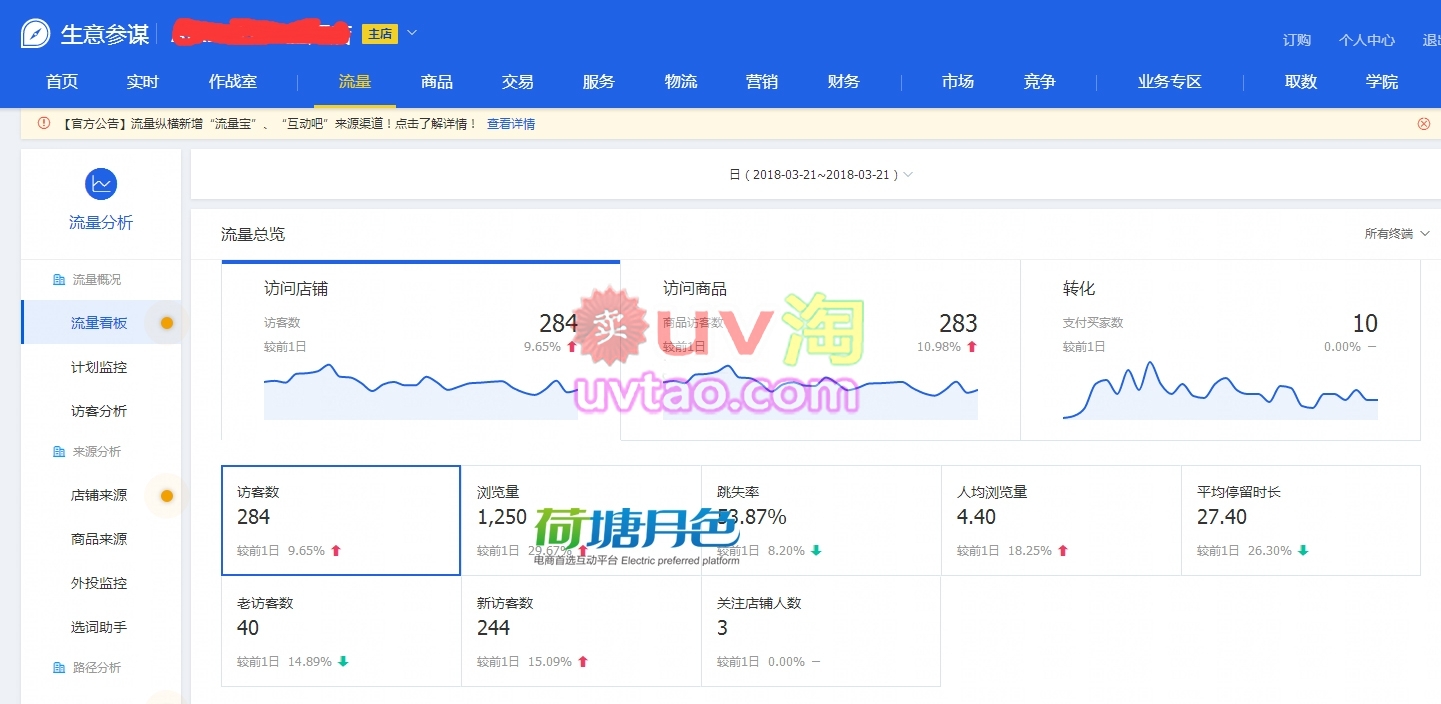Click the 流量分析 chart icon in sidebar

pyautogui.click(x=101, y=184)
